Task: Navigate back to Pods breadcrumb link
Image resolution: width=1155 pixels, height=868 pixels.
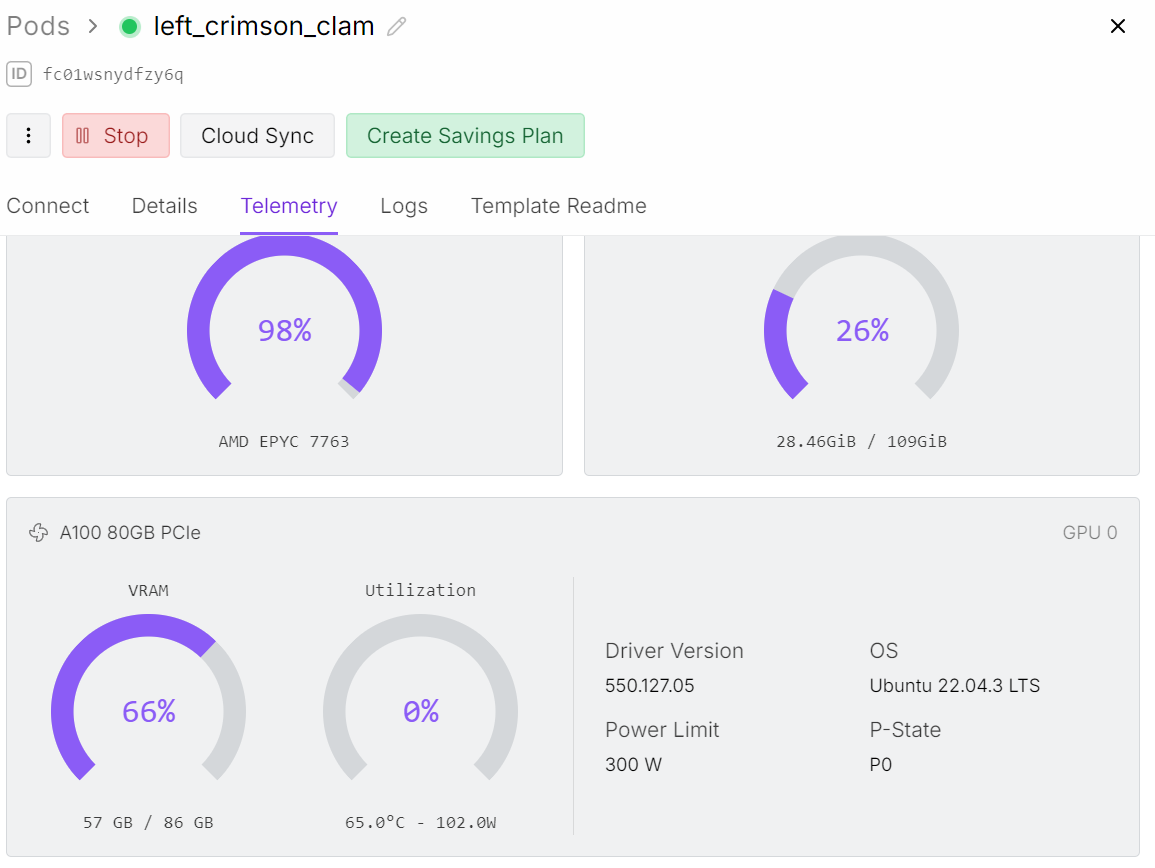Action: tap(38, 27)
